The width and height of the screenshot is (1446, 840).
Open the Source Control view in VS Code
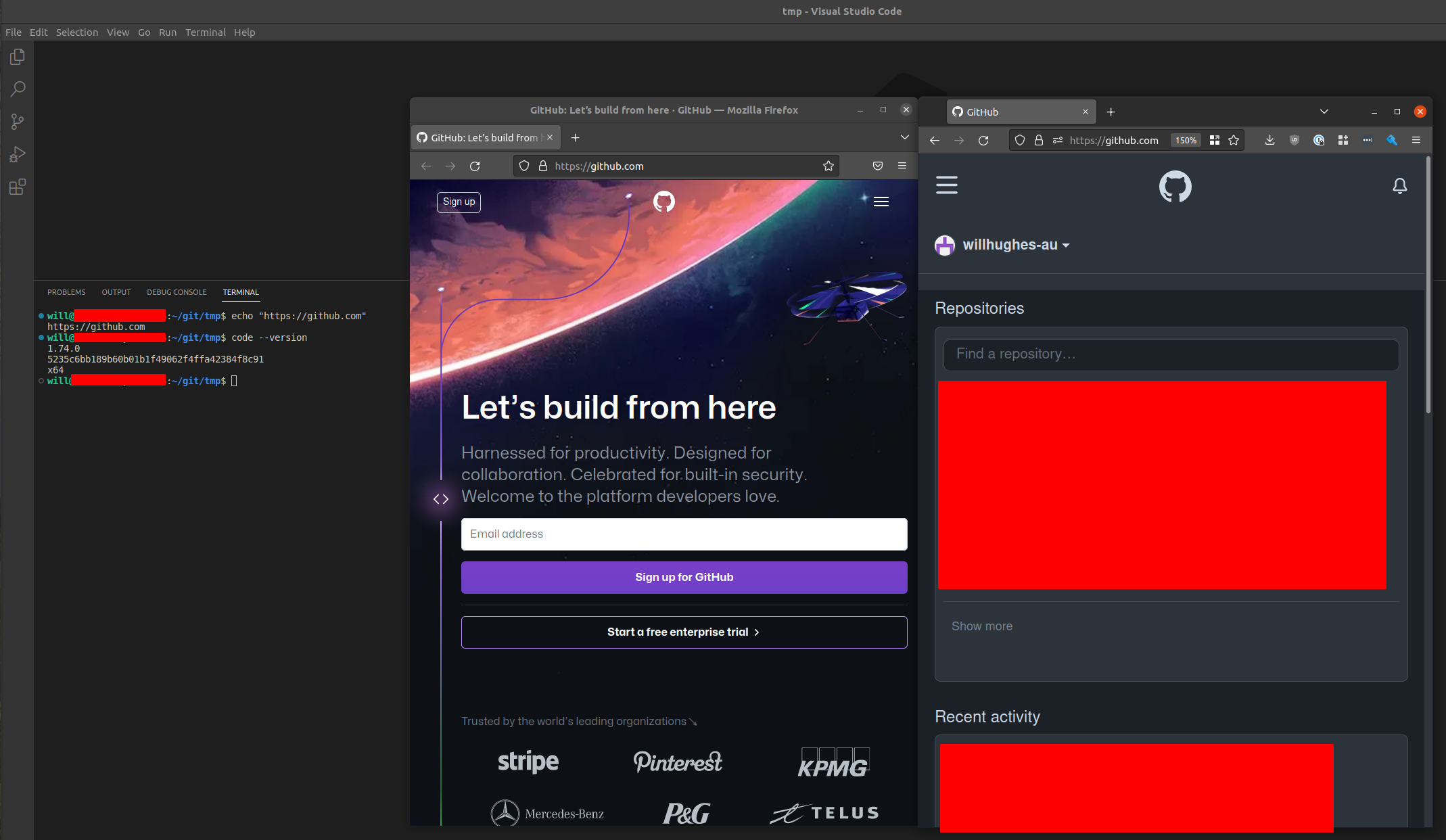point(17,121)
